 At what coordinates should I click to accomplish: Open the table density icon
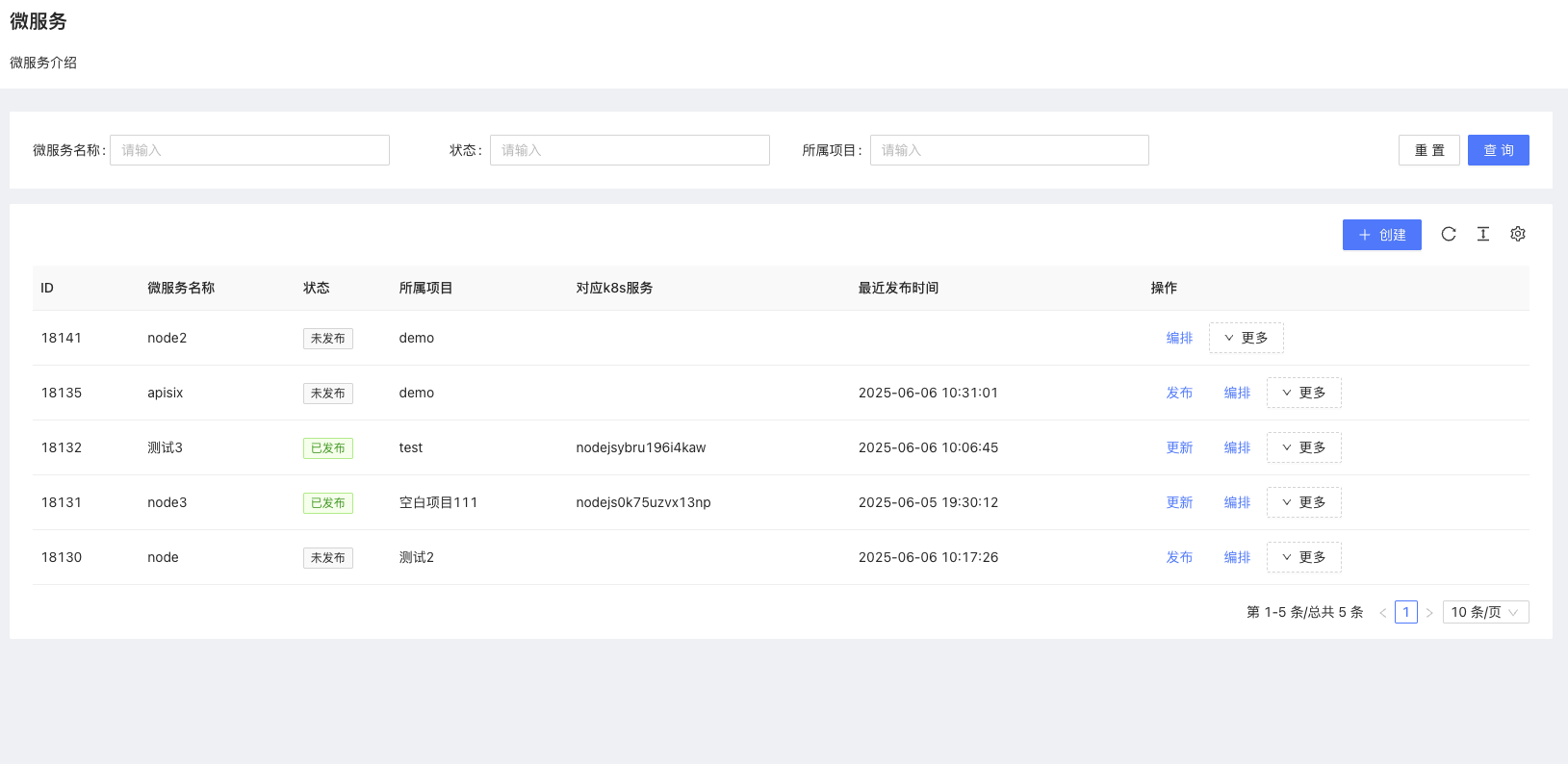[x=1483, y=234]
